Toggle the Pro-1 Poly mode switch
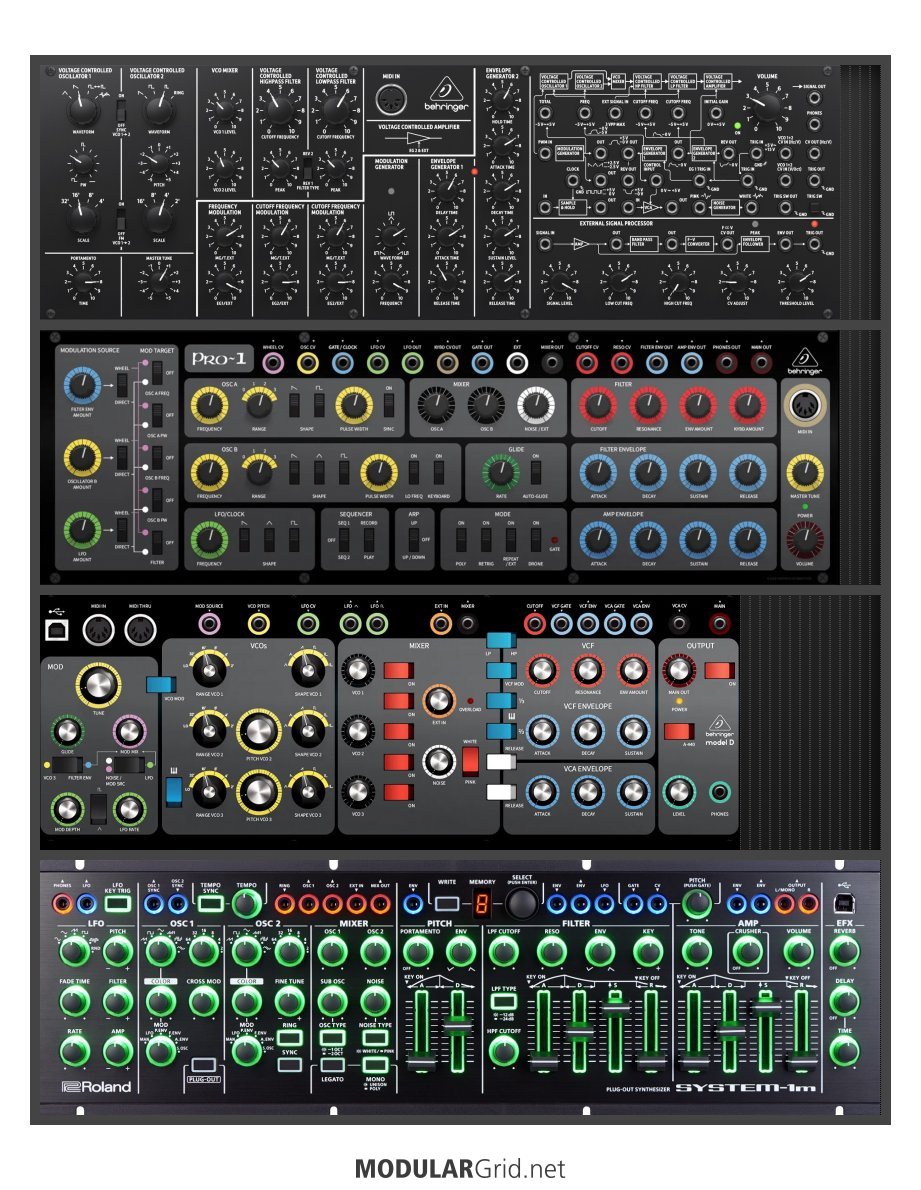The width and height of the screenshot is (921, 1190). [x=460, y=539]
